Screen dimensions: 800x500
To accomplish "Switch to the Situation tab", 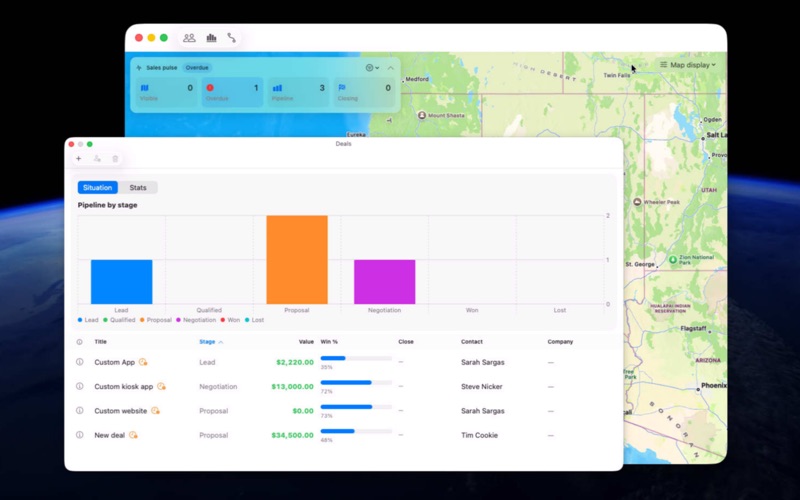I will pos(97,188).
